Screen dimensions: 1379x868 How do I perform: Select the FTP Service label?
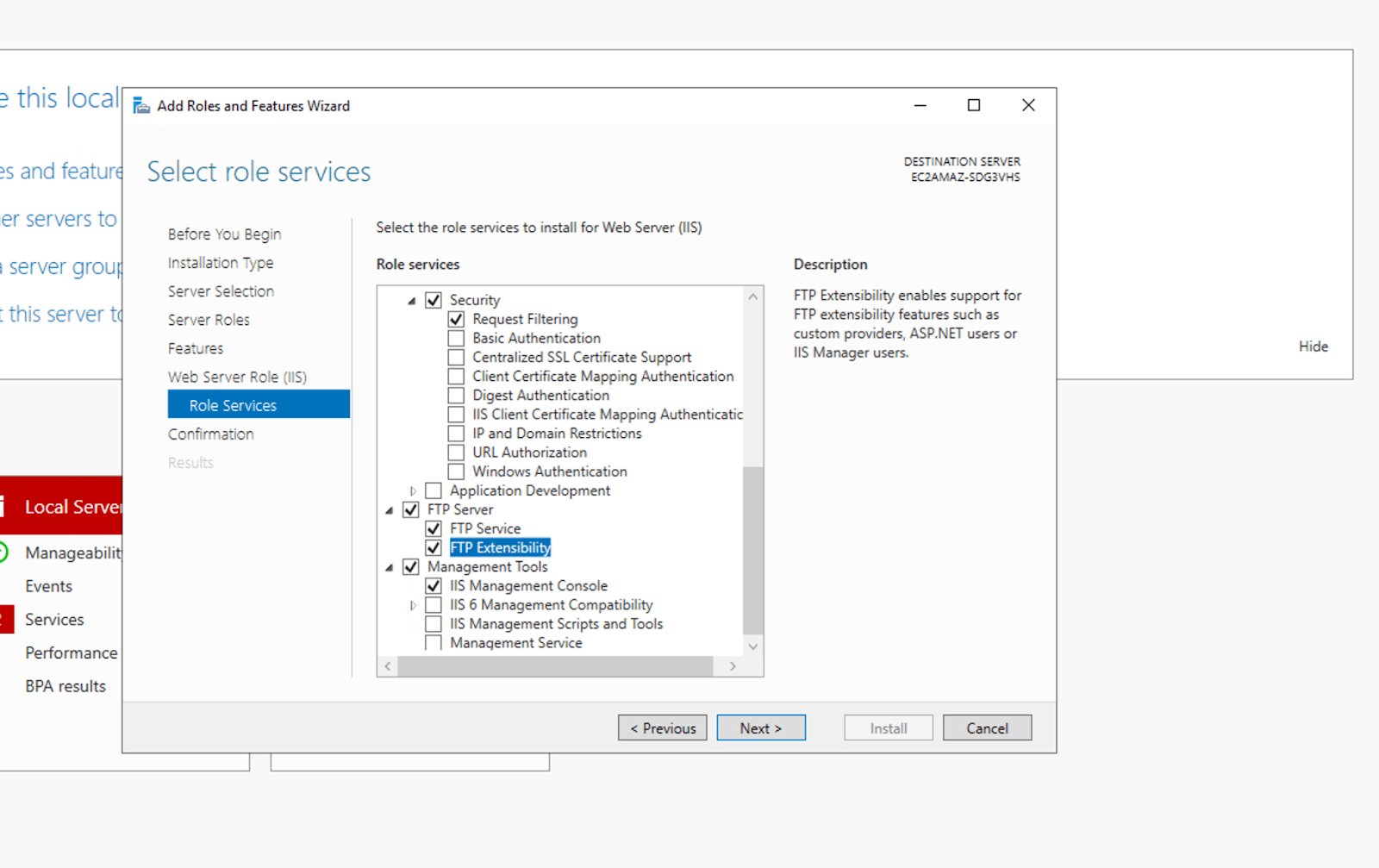click(485, 528)
